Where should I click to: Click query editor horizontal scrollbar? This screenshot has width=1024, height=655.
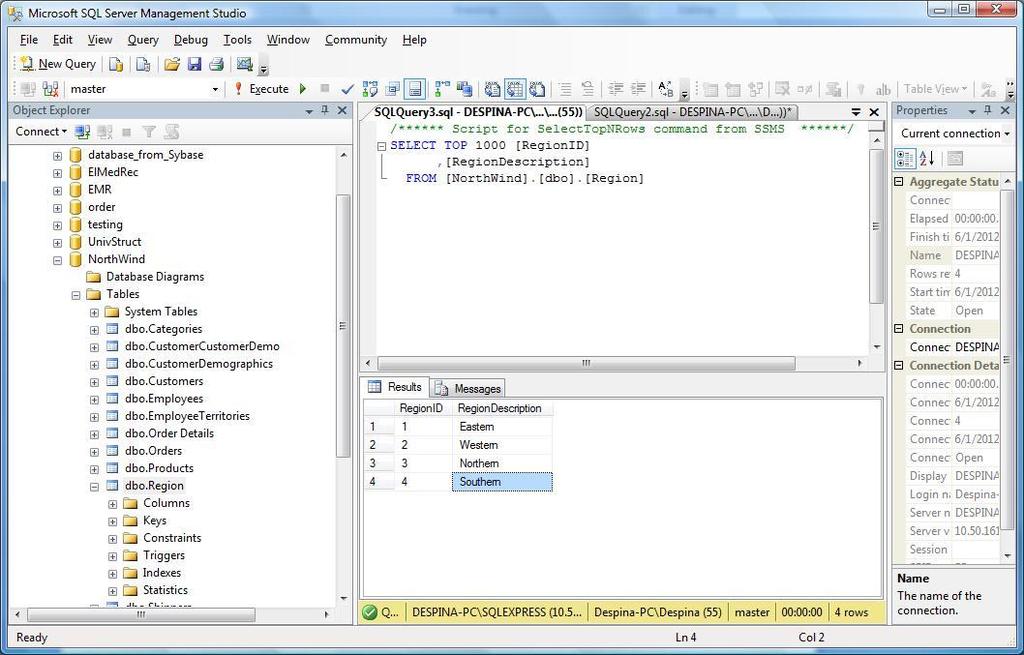(x=586, y=363)
